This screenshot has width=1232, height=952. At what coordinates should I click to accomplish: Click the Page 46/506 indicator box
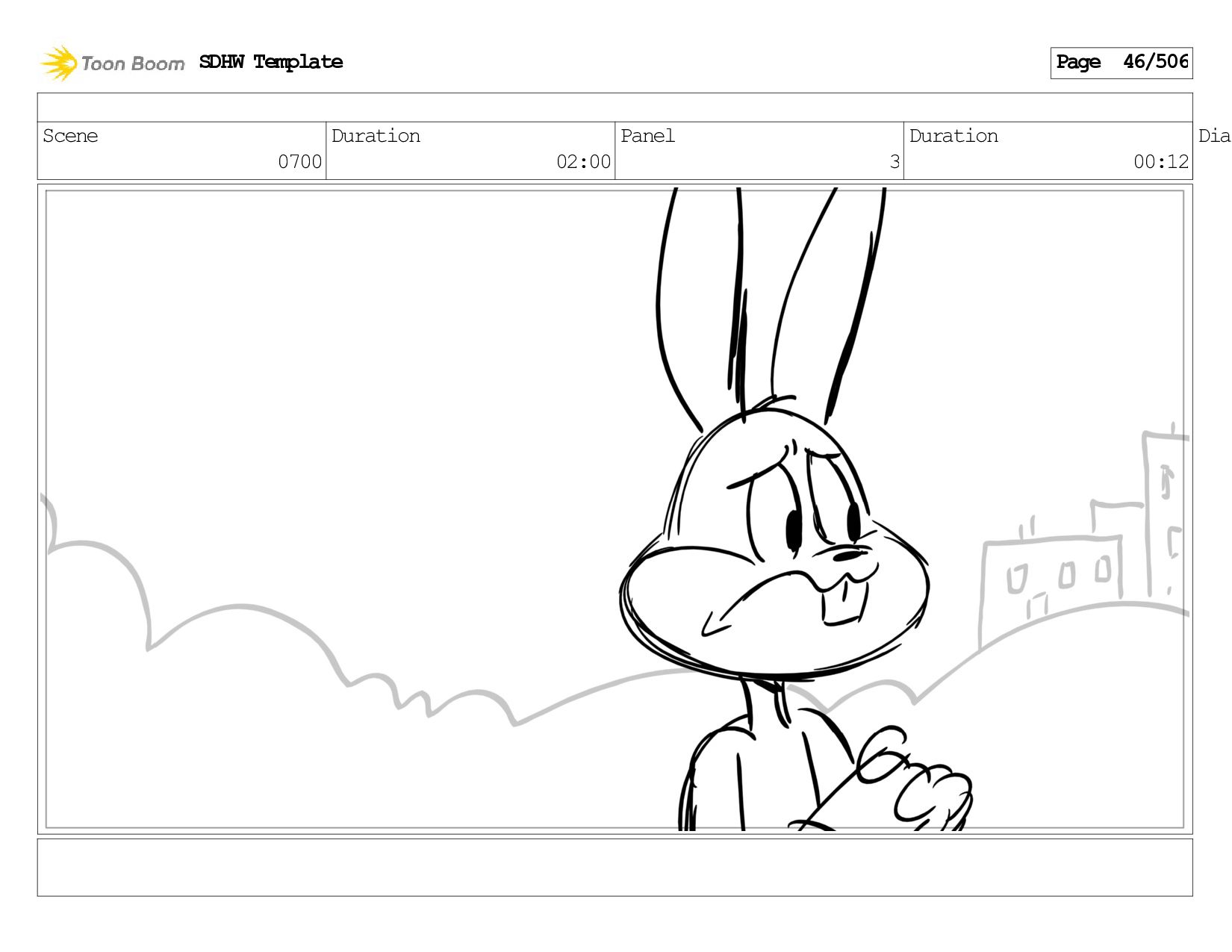coord(1121,63)
